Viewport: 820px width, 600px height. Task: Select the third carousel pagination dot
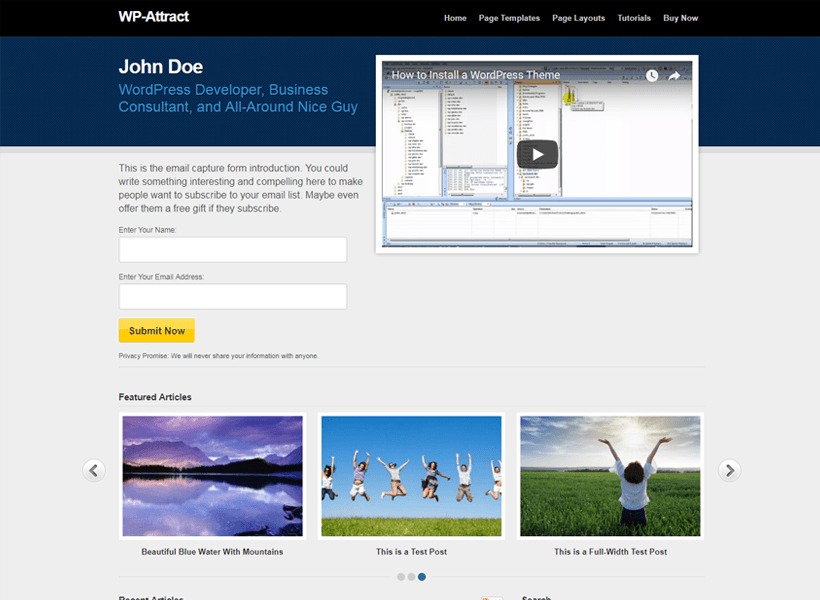tap(422, 576)
